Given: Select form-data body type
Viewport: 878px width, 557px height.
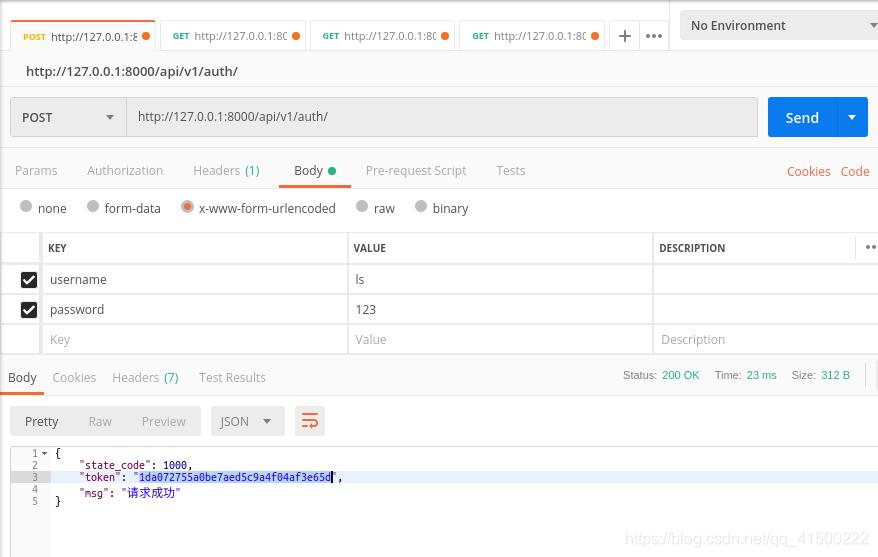Looking at the screenshot, I should tap(93, 207).
